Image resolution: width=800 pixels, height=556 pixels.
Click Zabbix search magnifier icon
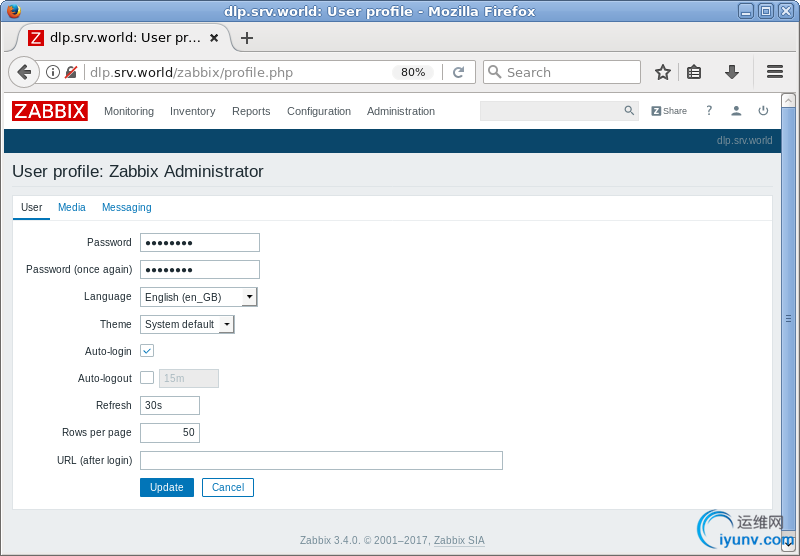(x=629, y=111)
